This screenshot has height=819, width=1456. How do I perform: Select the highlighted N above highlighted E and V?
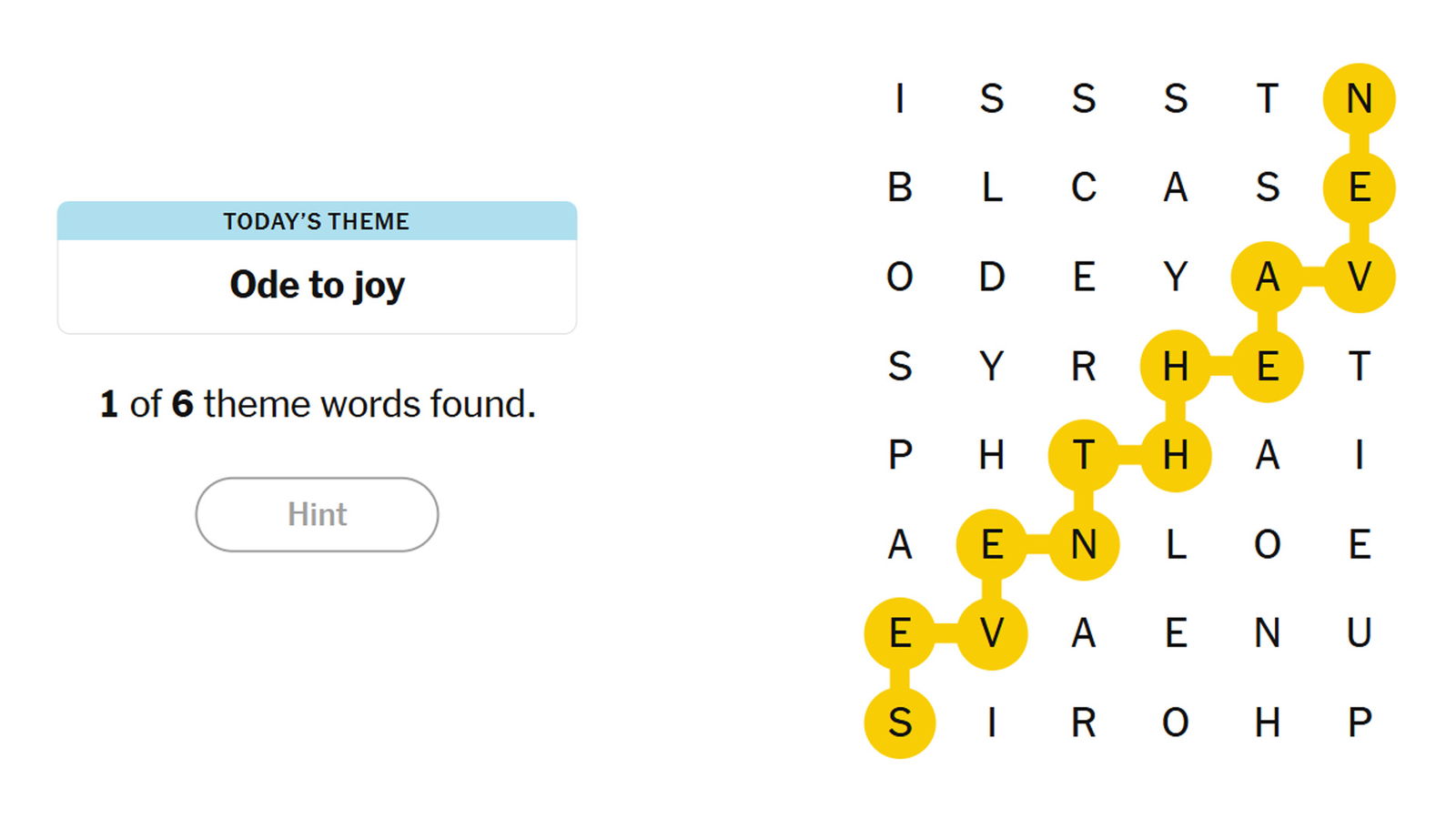(1359, 98)
